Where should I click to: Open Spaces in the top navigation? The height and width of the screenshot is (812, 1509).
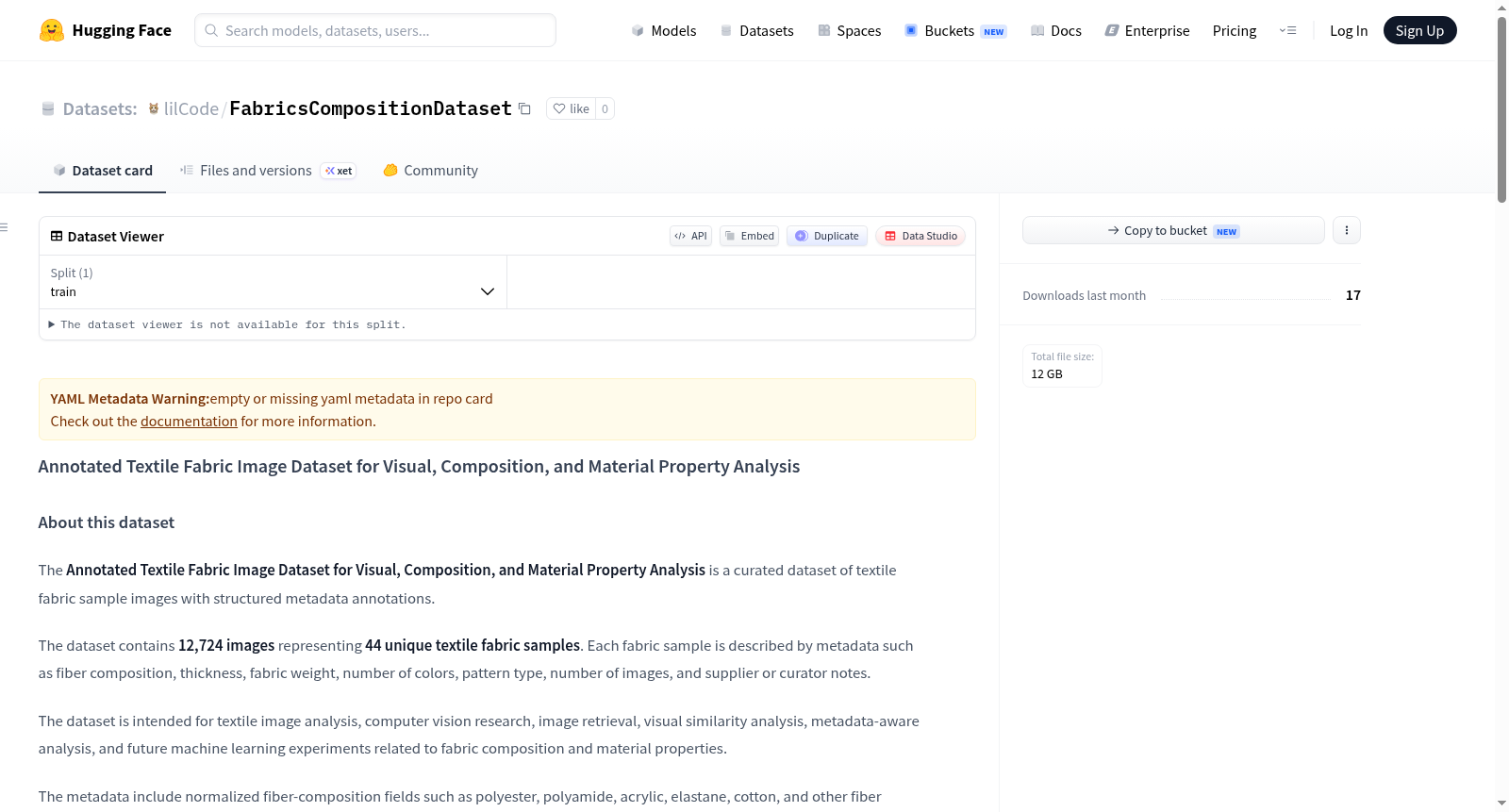click(849, 30)
